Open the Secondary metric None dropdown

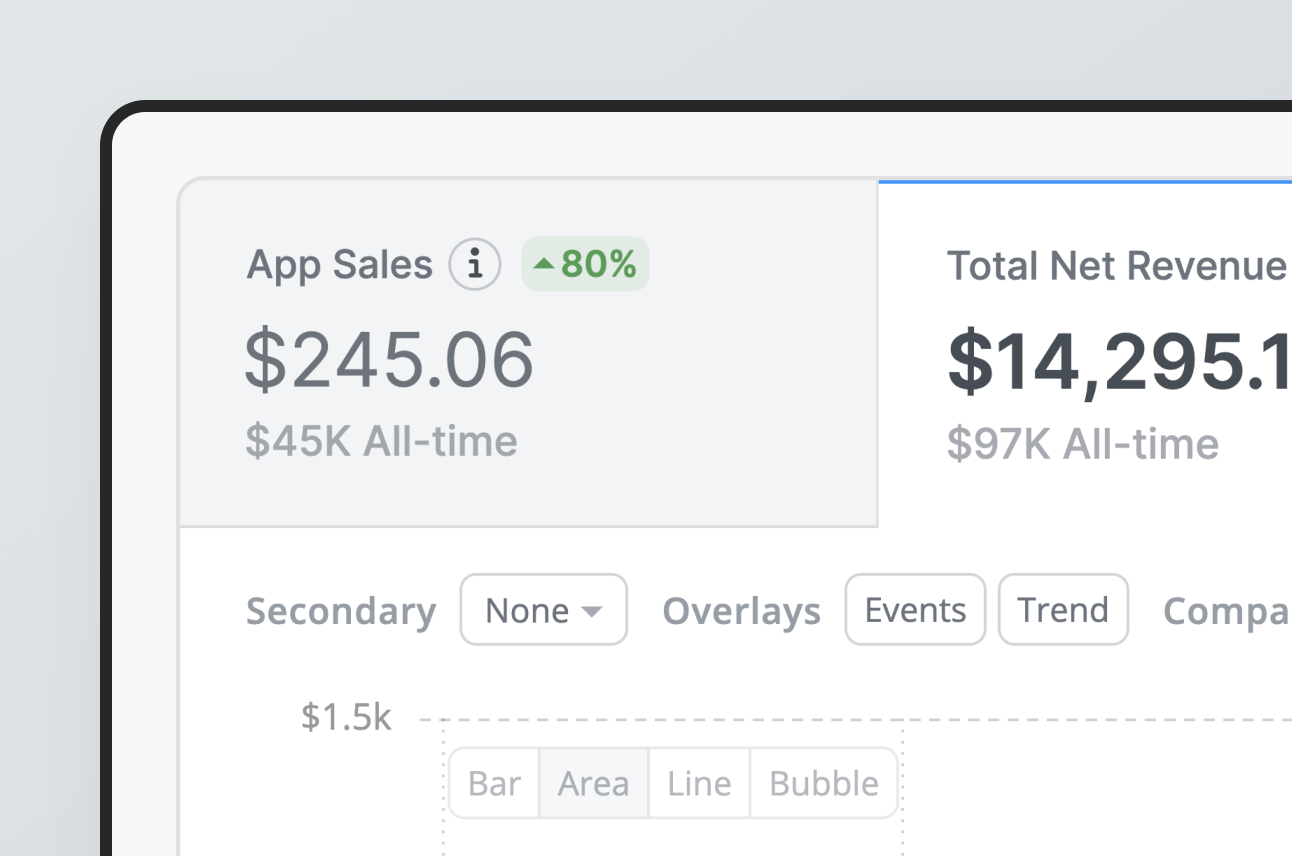coord(543,610)
